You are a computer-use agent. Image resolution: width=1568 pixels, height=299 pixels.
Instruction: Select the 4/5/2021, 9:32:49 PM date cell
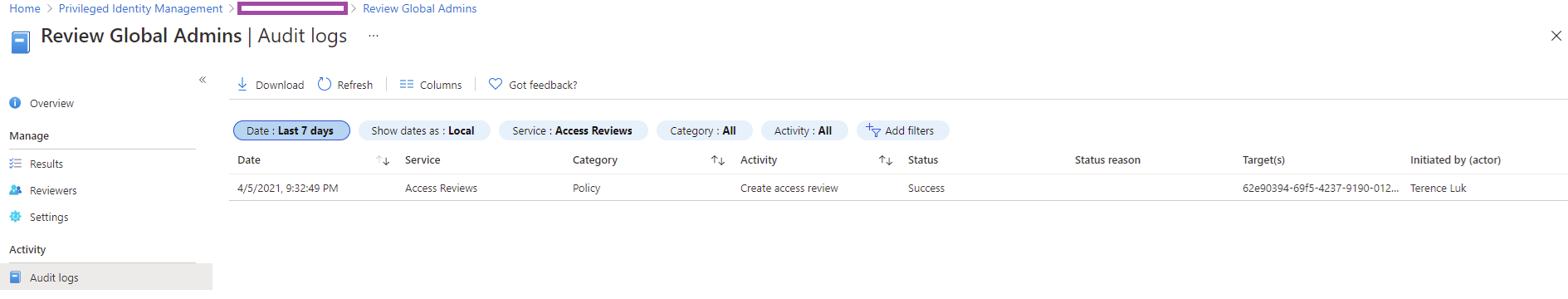click(288, 189)
